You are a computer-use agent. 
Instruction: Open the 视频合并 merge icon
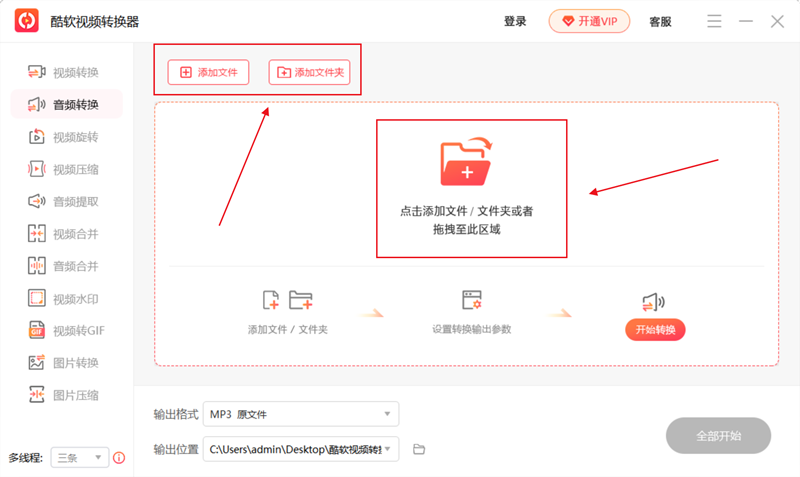[x=36, y=234]
